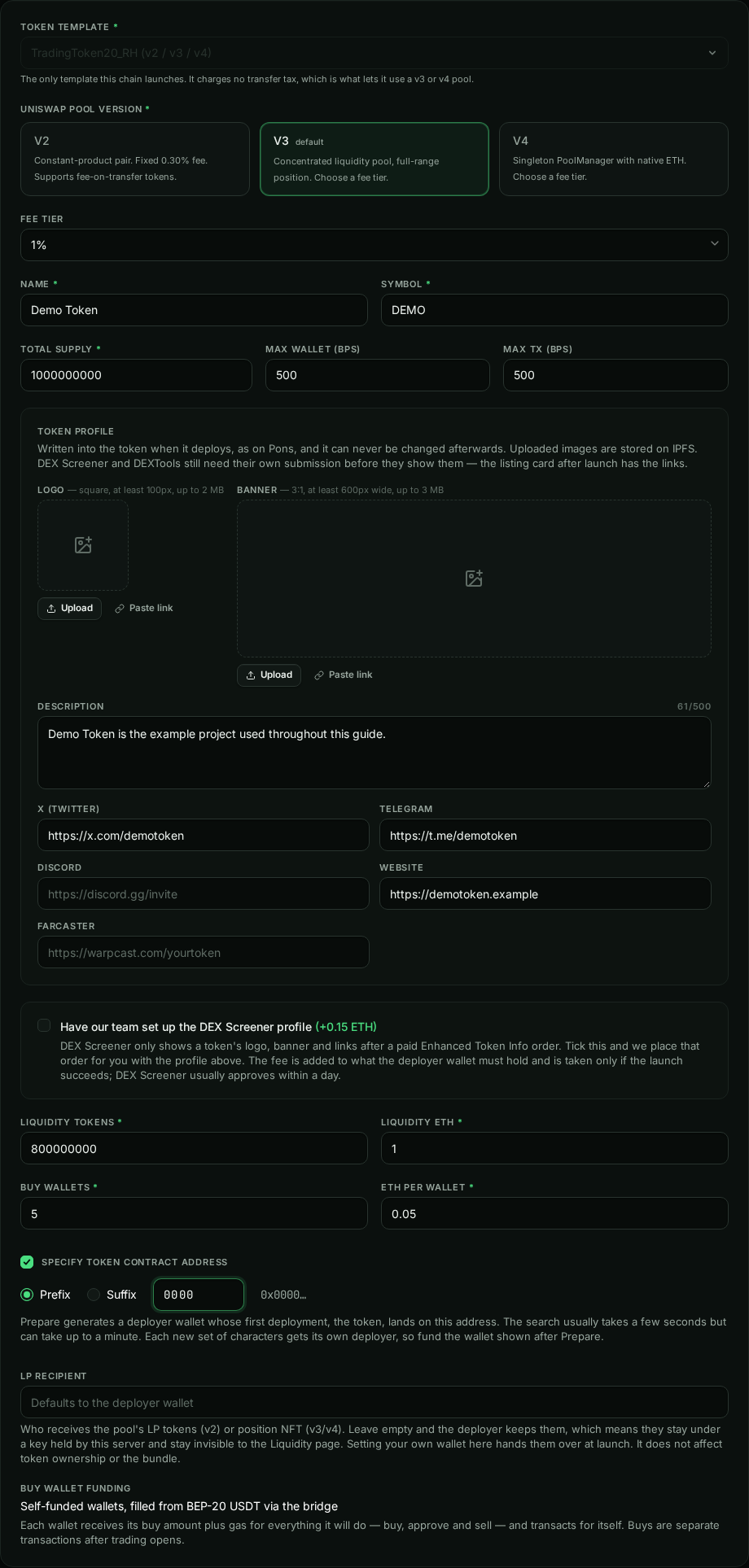This screenshot has width=749, height=1568.
Task: Click the Max Wallet (BPS) field
Action: (378, 375)
